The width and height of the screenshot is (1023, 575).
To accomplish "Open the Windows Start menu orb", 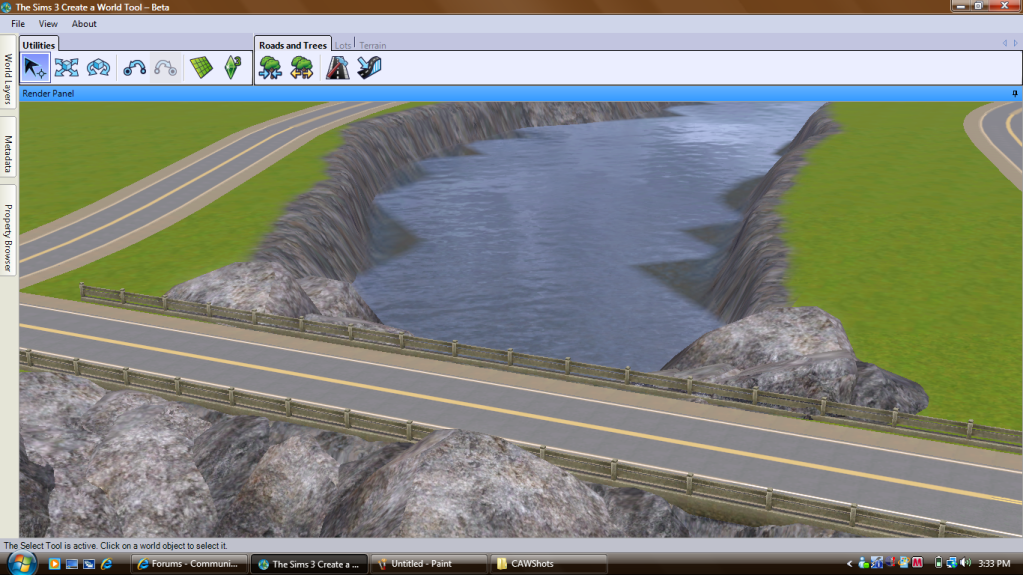I will pyautogui.click(x=22, y=563).
